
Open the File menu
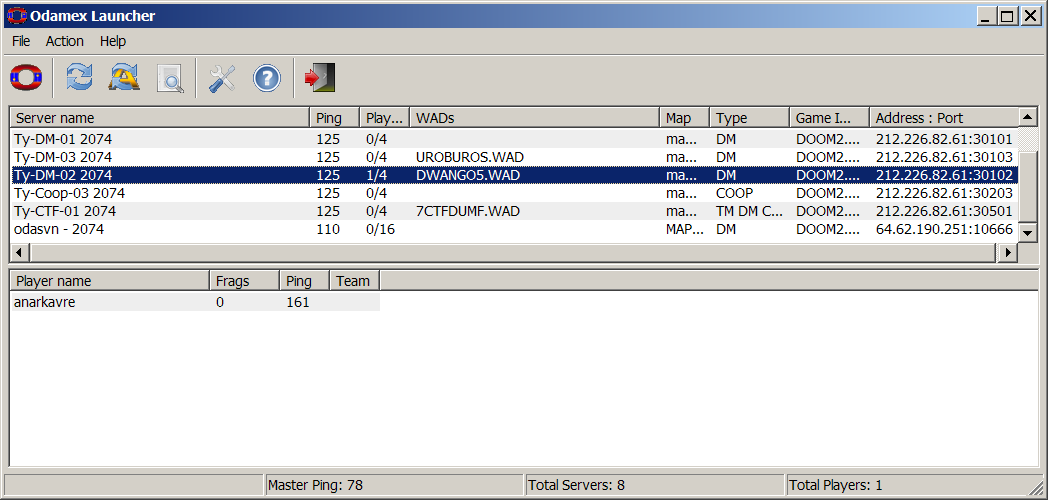tap(21, 41)
